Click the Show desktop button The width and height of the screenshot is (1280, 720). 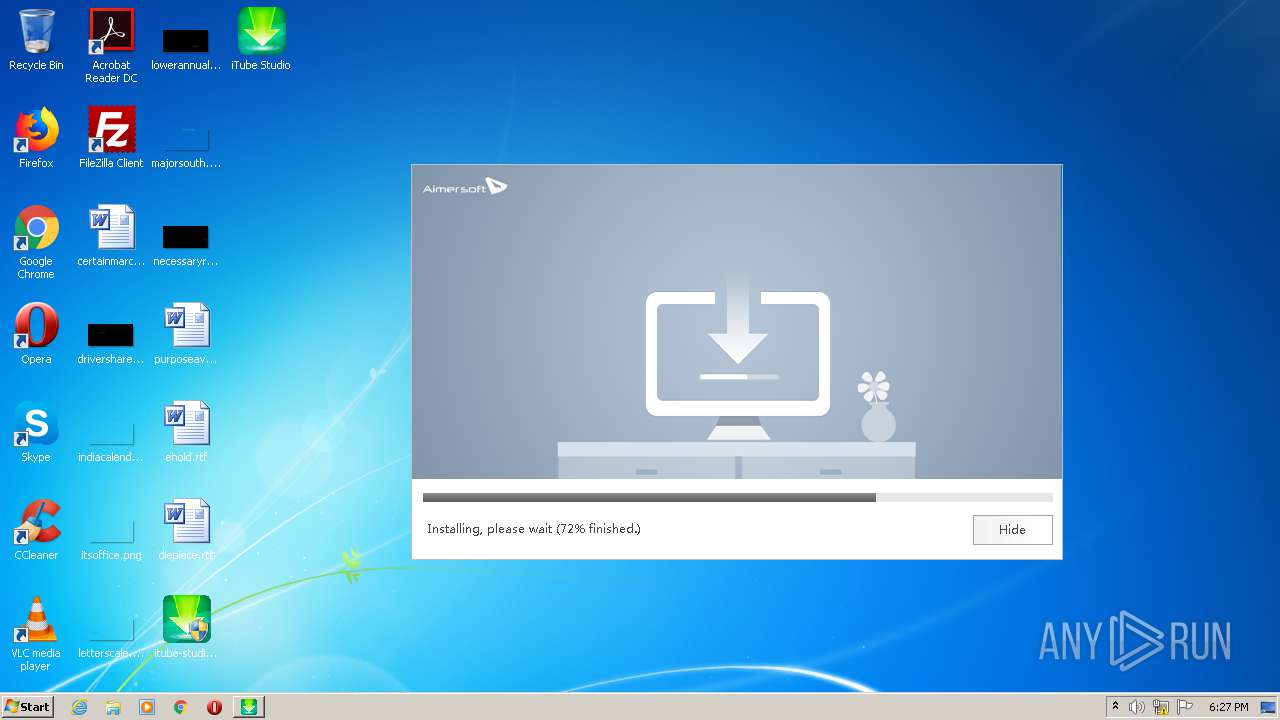tap(1269, 707)
